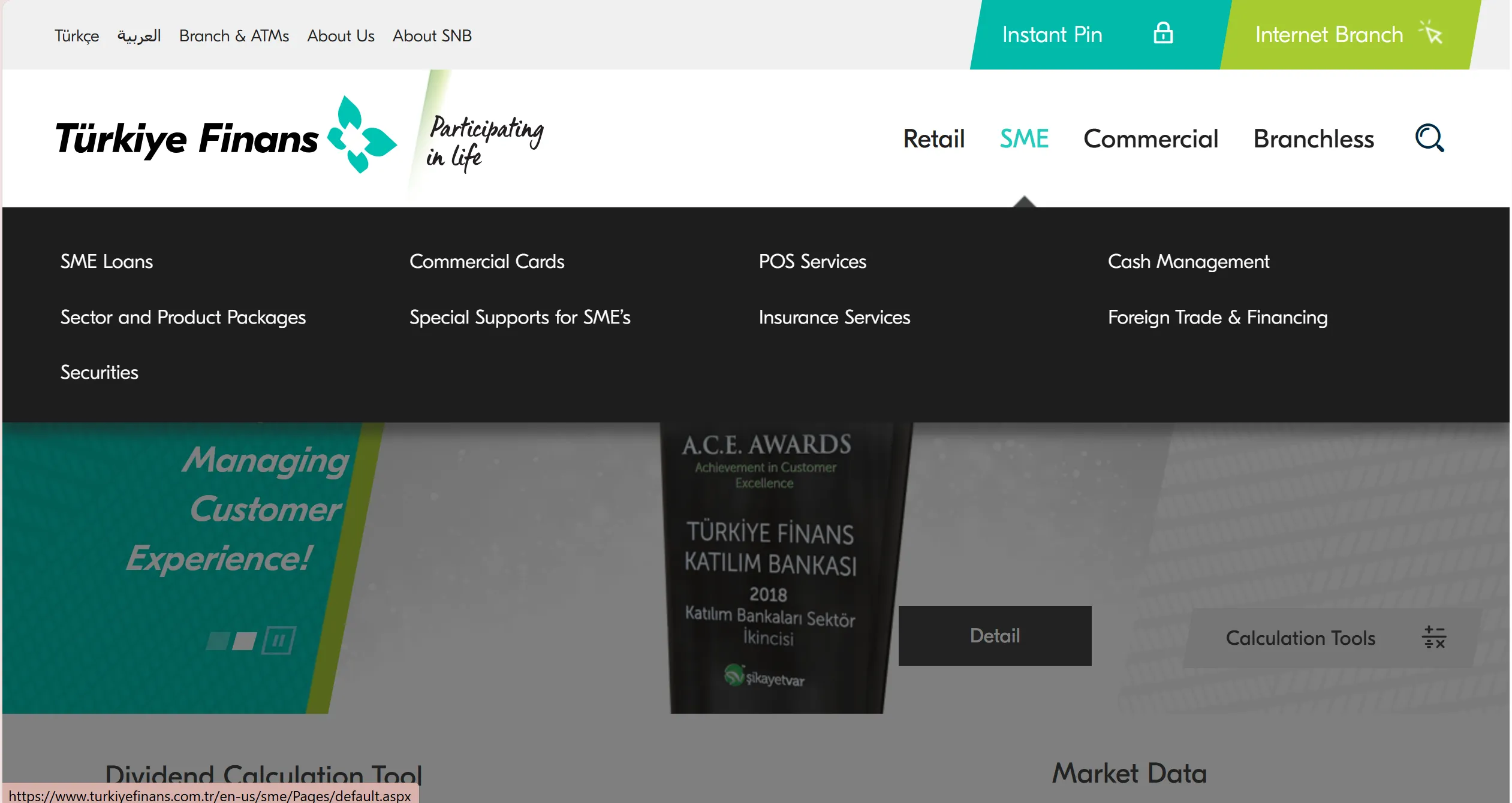Select the first slide indicator
Viewport: 1512px width, 803px height.
pos(217,641)
